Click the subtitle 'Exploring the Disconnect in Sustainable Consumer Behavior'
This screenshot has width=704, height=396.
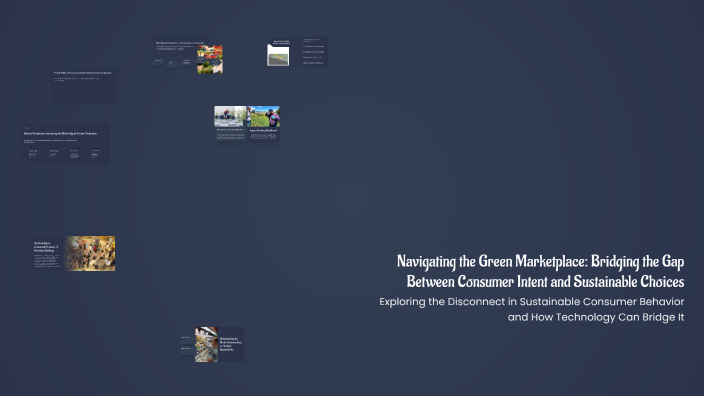(x=532, y=302)
